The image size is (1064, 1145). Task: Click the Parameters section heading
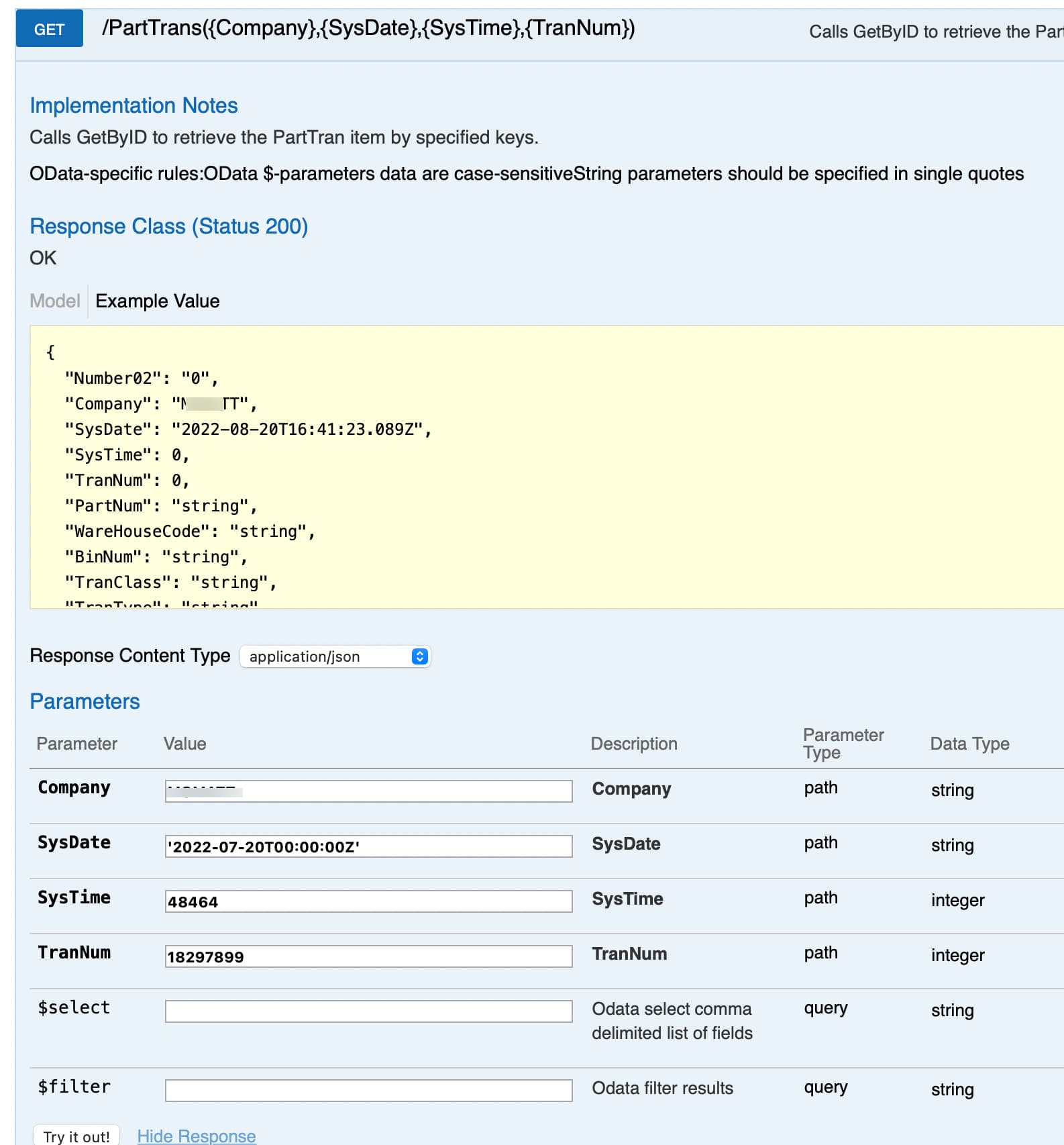point(85,701)
